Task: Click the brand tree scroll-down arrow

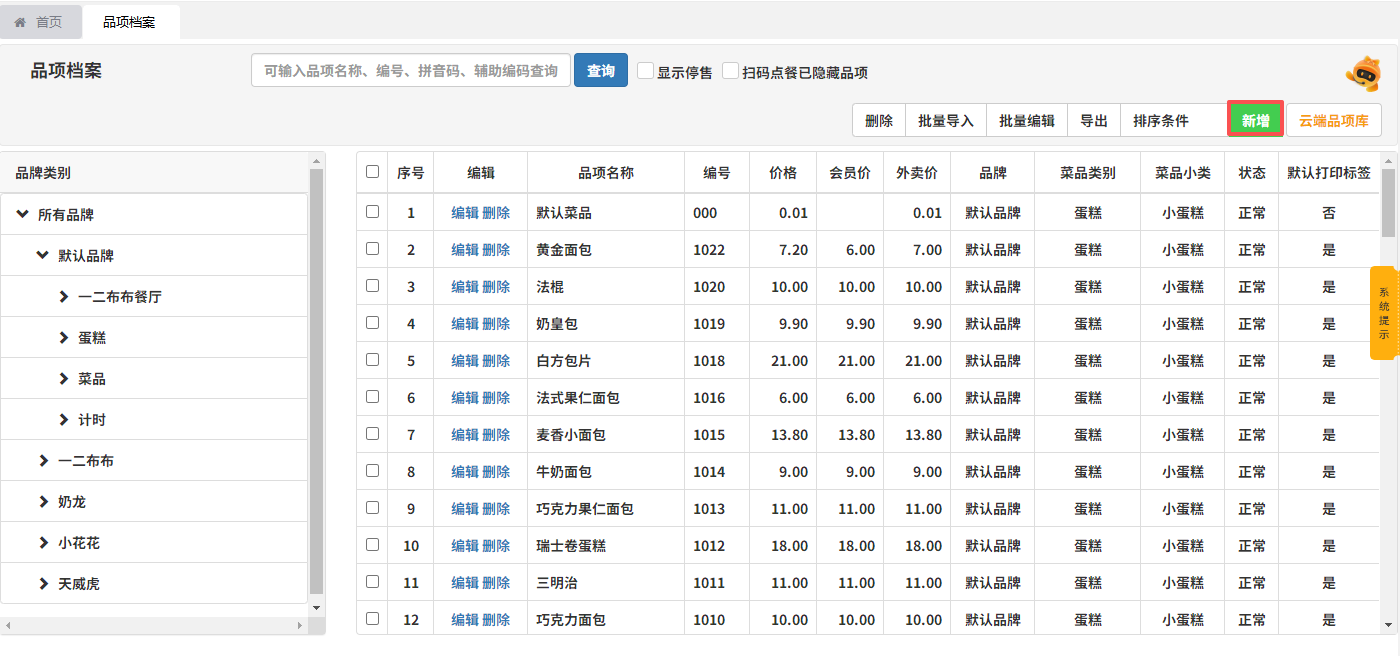Action: tap(317, 607)
